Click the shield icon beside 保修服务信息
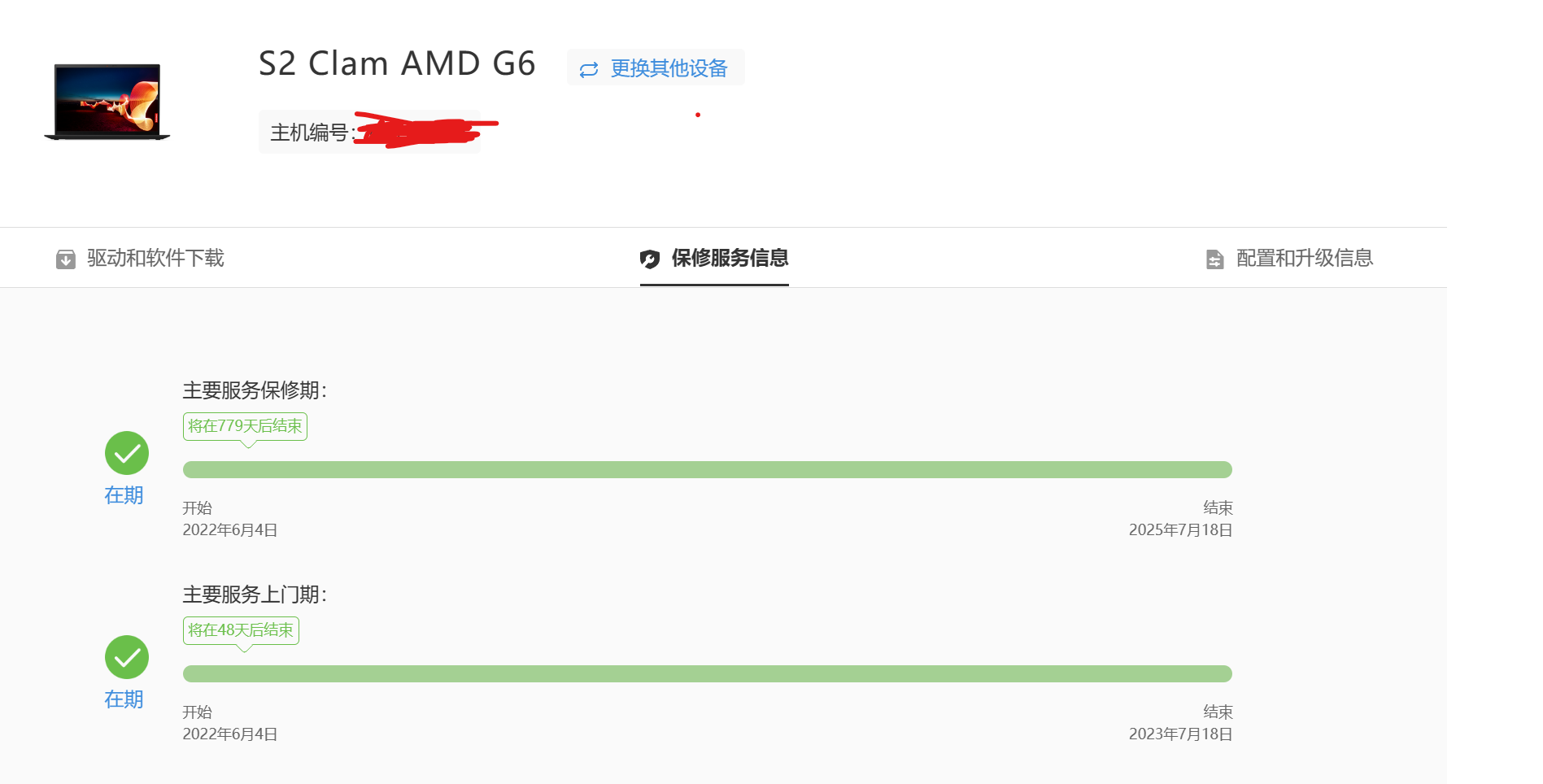 [650, 259]
